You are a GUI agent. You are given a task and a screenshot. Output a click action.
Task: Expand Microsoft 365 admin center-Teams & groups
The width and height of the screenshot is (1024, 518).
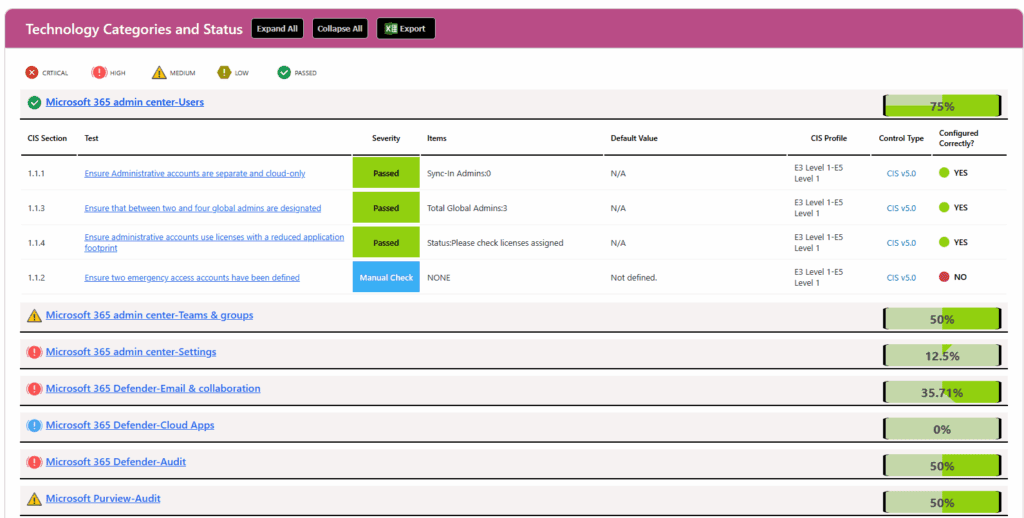coord(150,315)
